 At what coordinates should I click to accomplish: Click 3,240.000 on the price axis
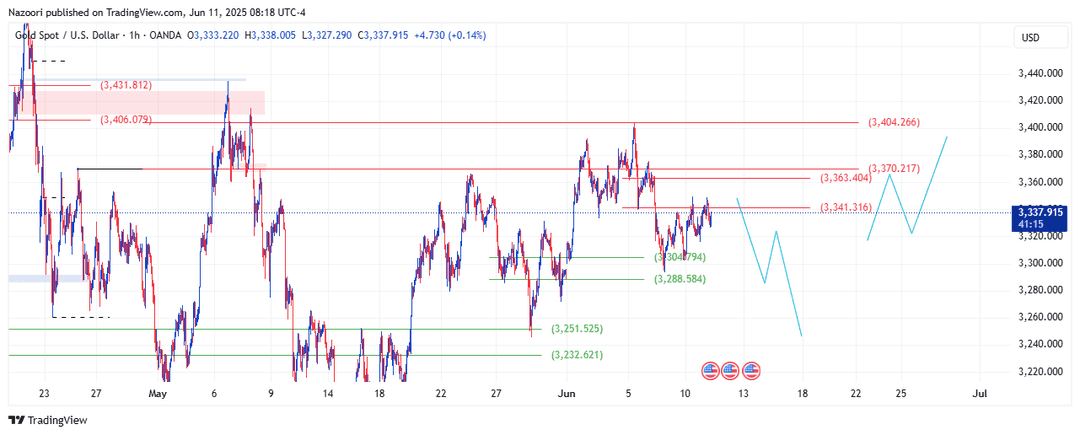pos(1040,344)
